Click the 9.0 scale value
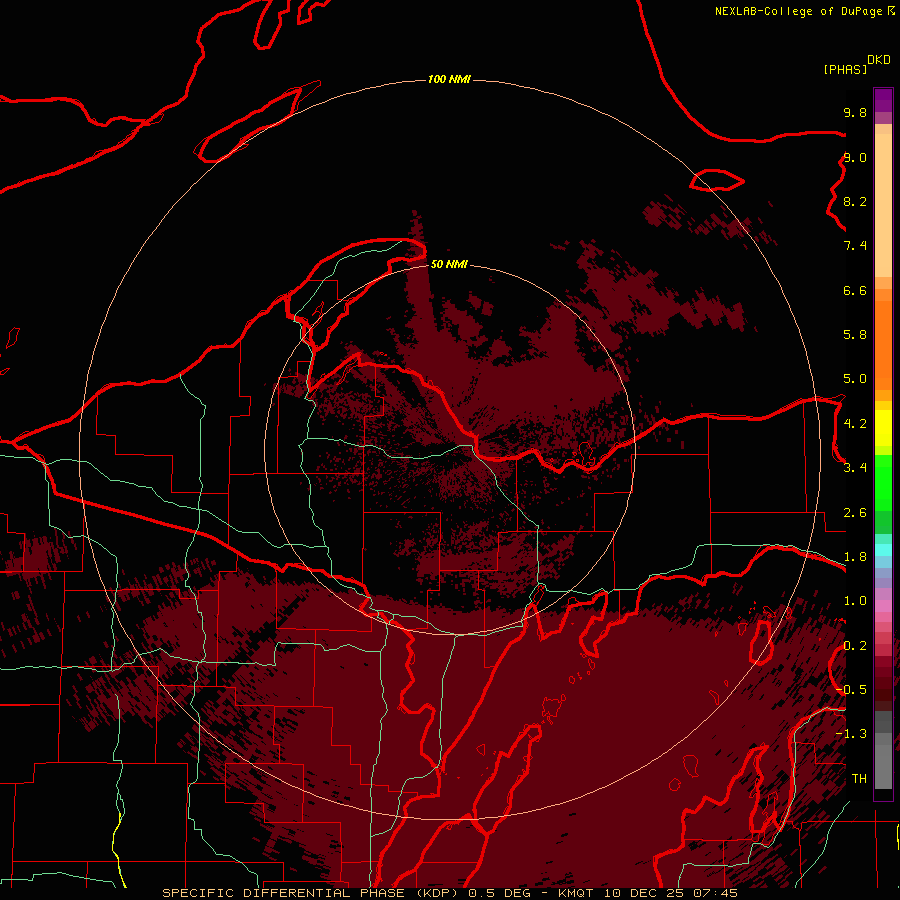The height and width of the screenshot is (900, 900). coord(855,157)
